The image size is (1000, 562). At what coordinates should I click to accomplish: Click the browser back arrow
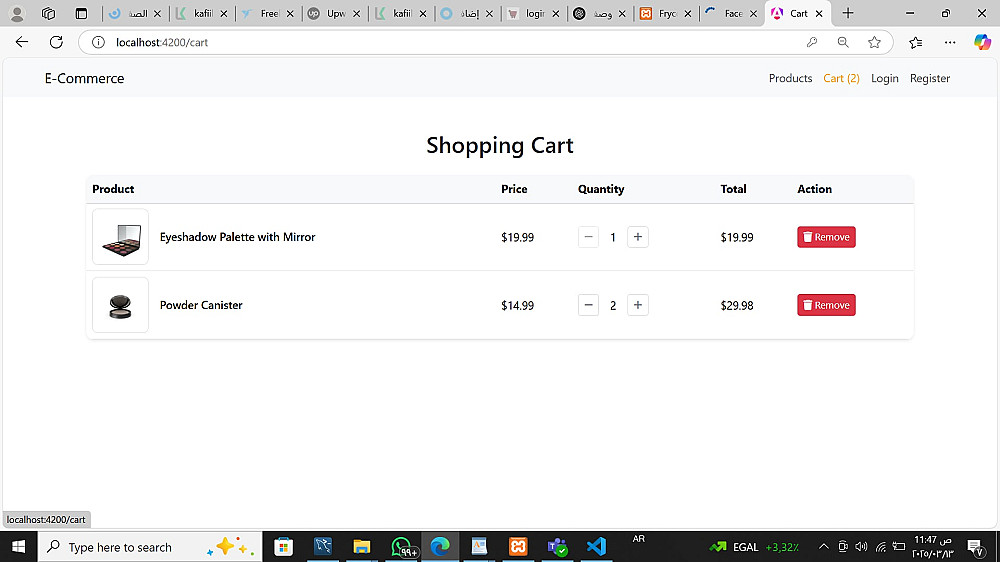[22, 42]
